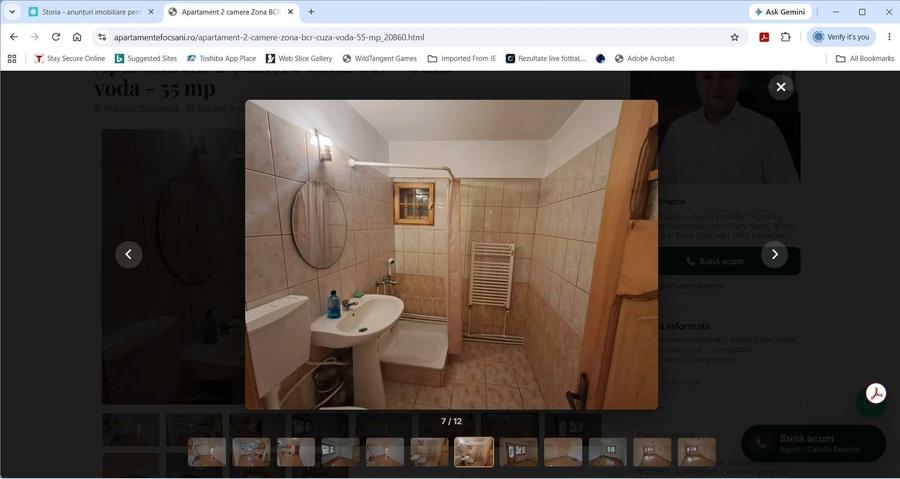900x479 pixels.
Task: Click the floating Adobe Acrobat PDF button
Action: tap(876, 394)
